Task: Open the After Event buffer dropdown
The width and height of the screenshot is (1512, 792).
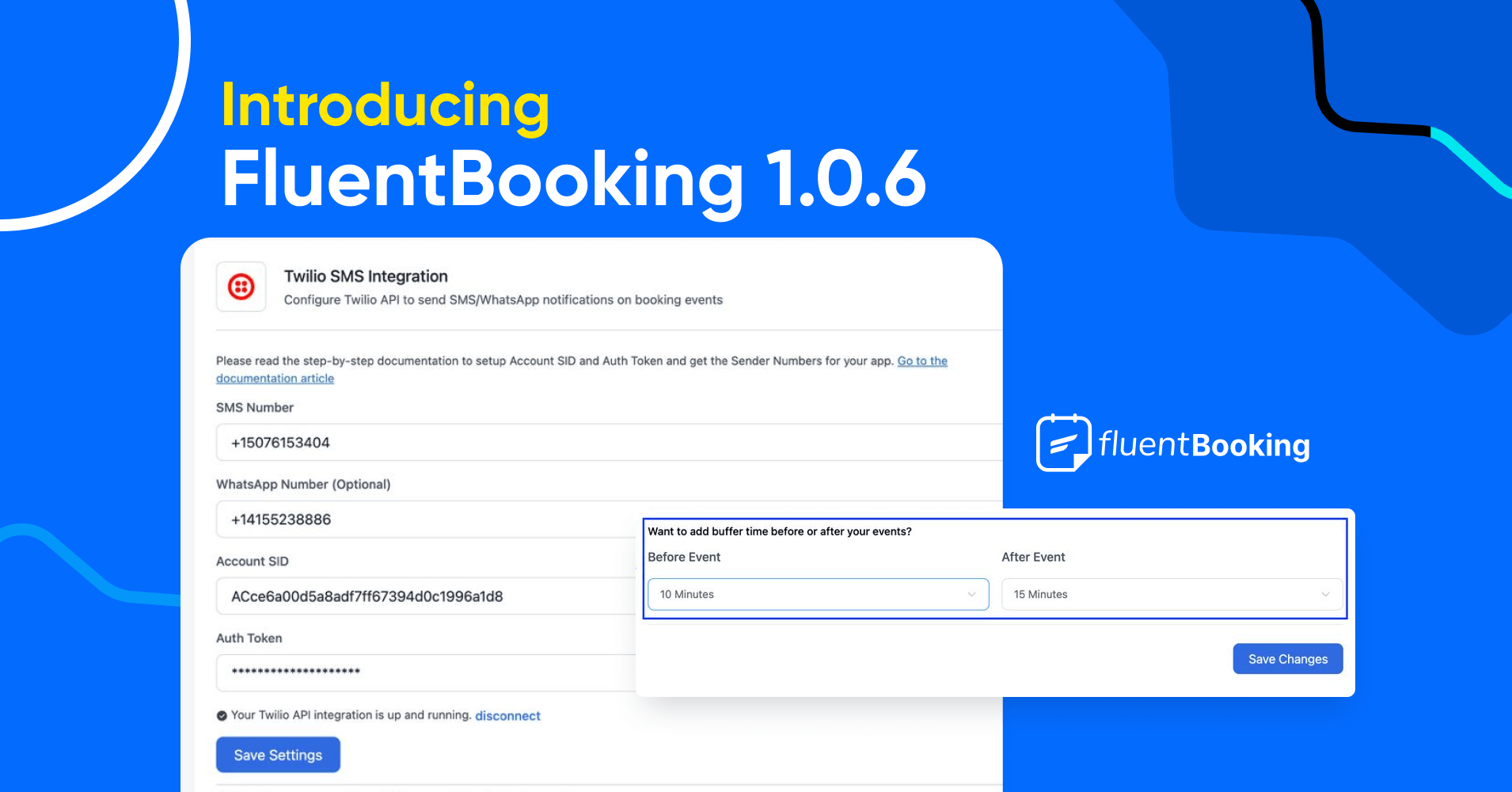Action: coord(1172,594)
